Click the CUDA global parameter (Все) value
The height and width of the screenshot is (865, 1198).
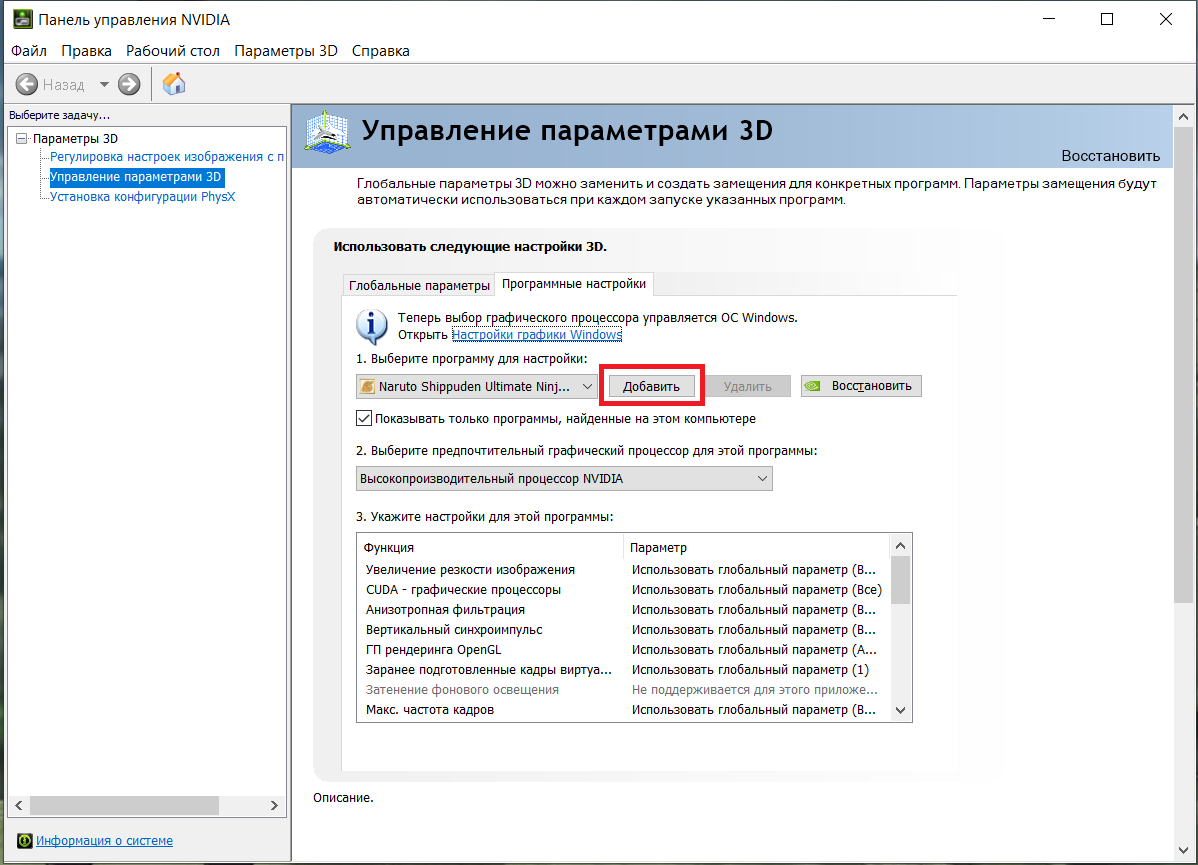(x=756, y=589)
